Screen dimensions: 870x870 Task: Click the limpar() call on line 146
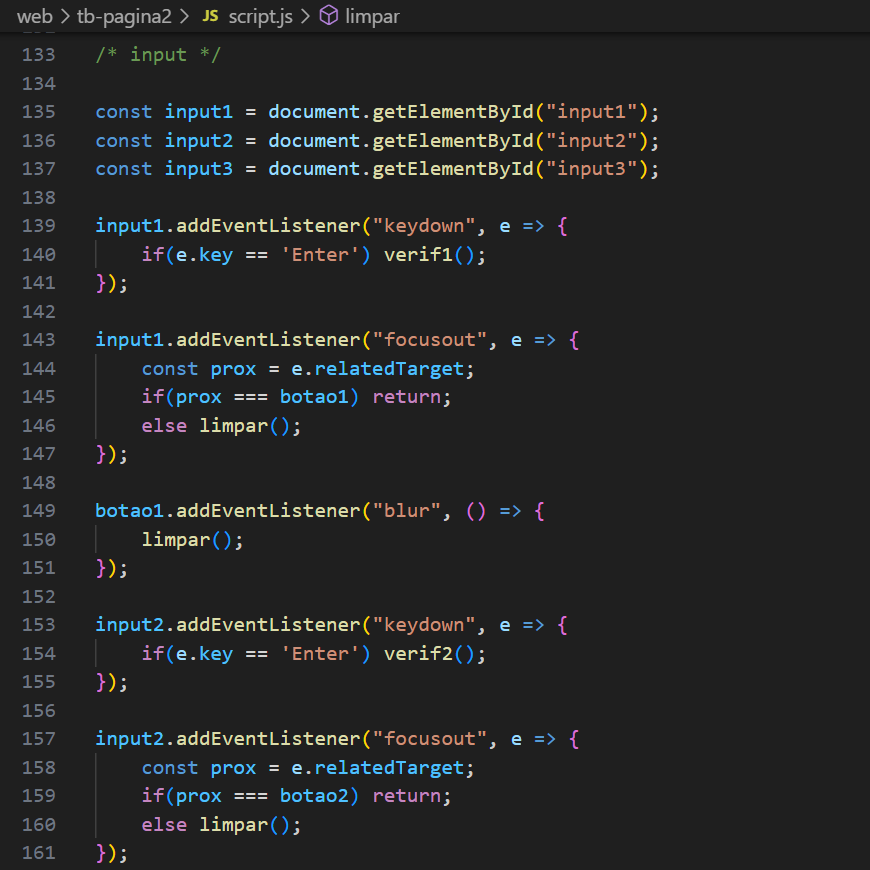(x=234, y=425)
